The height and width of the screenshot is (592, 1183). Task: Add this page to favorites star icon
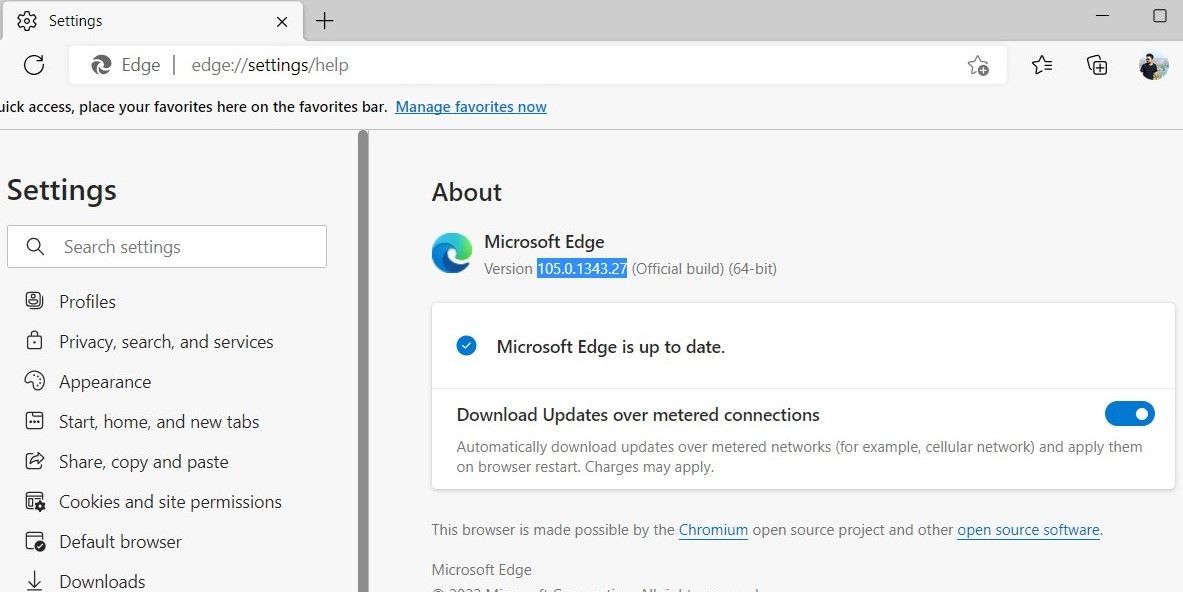pyautogui.click(x=978, y=66)
